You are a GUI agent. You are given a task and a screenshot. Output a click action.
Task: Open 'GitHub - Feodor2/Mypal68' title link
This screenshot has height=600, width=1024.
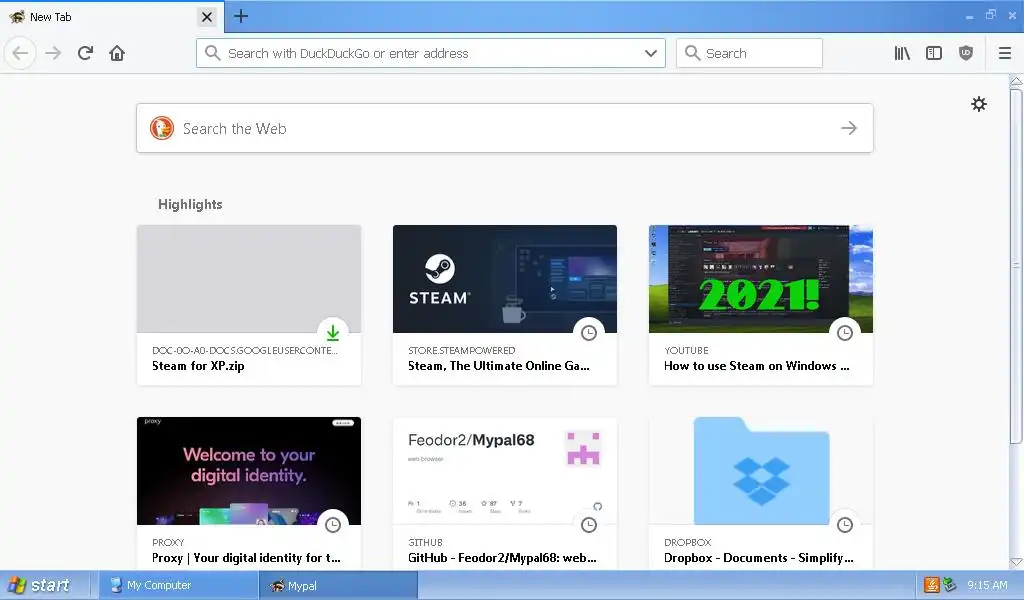(x=502, y=558)
